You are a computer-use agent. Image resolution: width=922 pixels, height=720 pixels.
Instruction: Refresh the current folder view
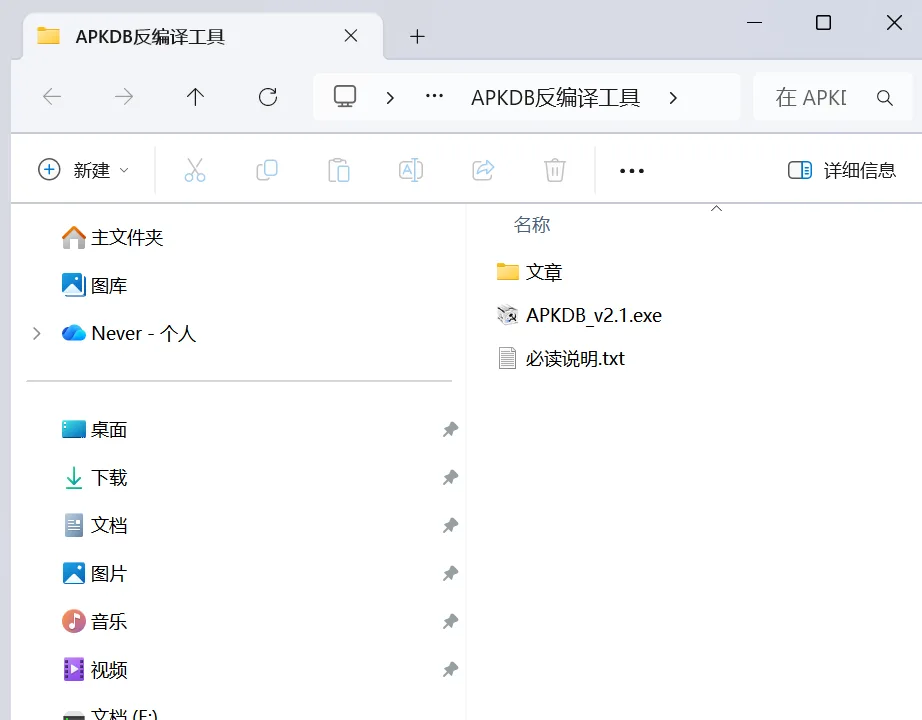pyautogui.click(x=268, y=97)
